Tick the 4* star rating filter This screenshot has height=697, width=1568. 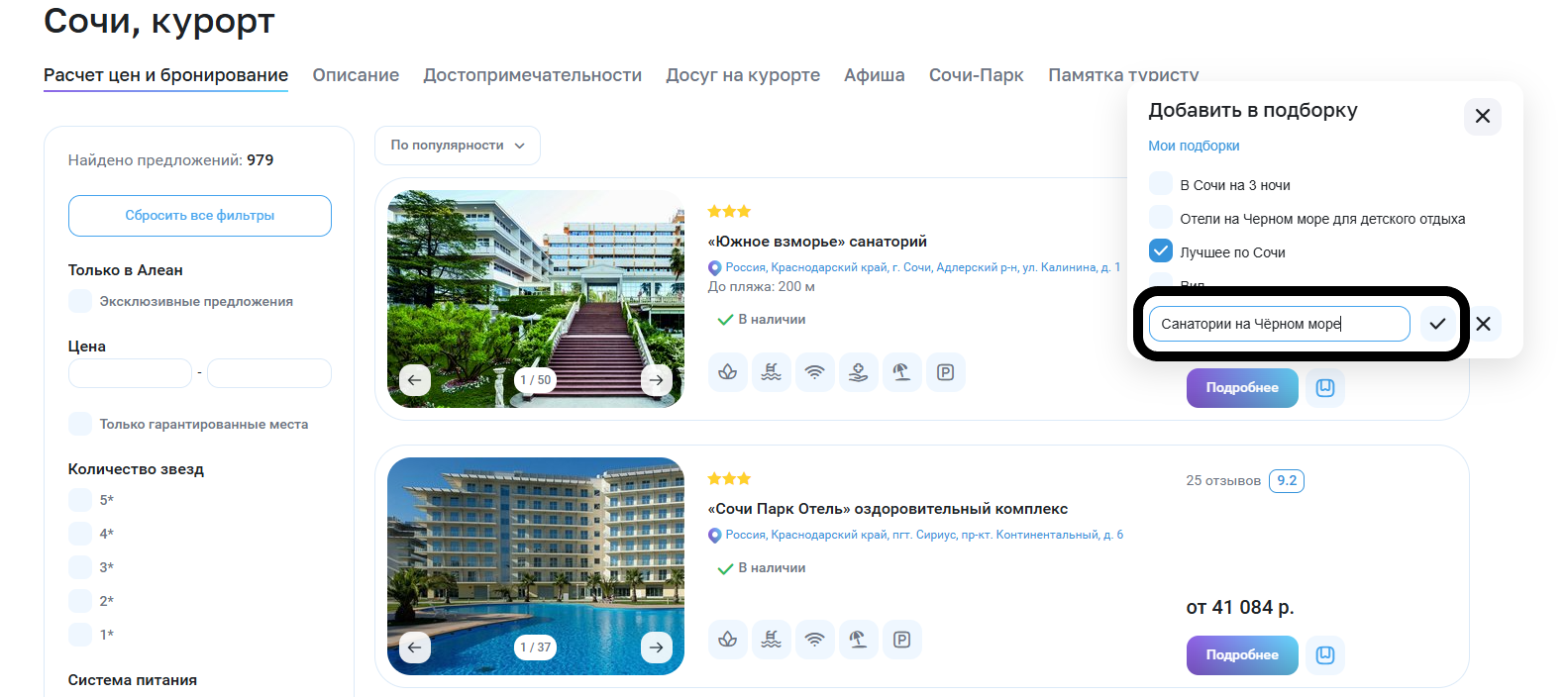coord(80,534)
